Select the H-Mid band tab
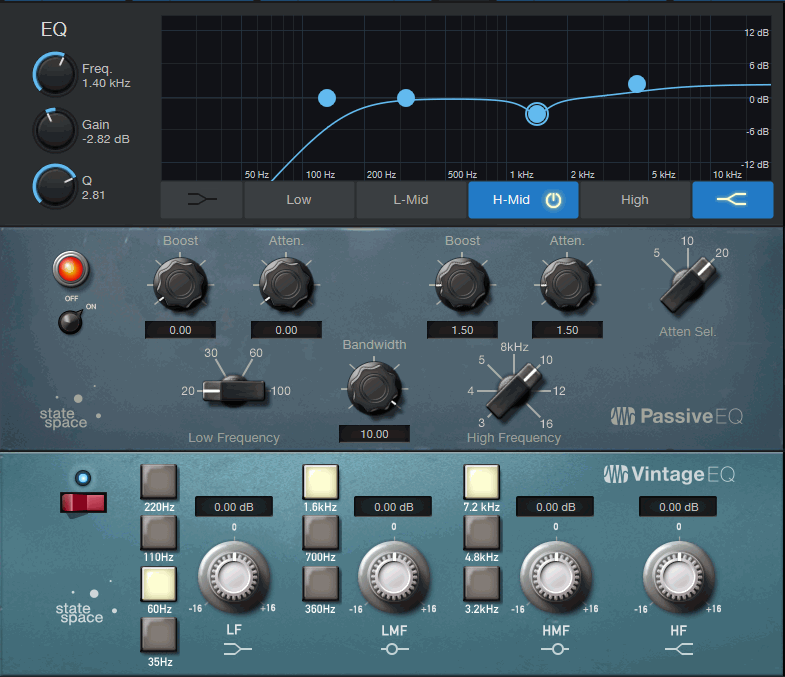This screenshot has height=677, width=785. coord(523,200)
